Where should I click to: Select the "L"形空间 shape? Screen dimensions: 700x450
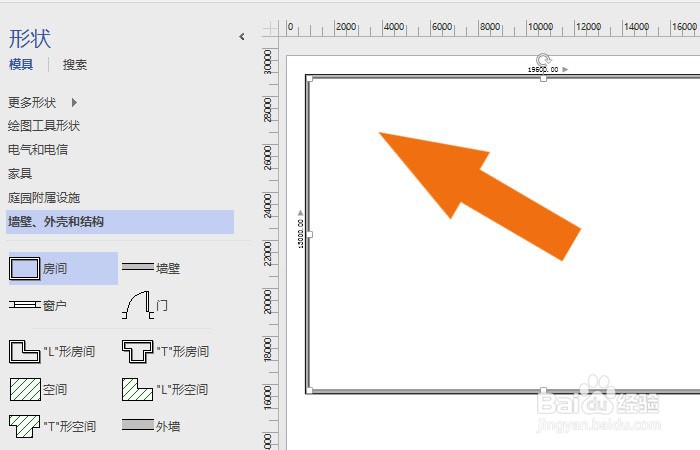click(165, 389)
